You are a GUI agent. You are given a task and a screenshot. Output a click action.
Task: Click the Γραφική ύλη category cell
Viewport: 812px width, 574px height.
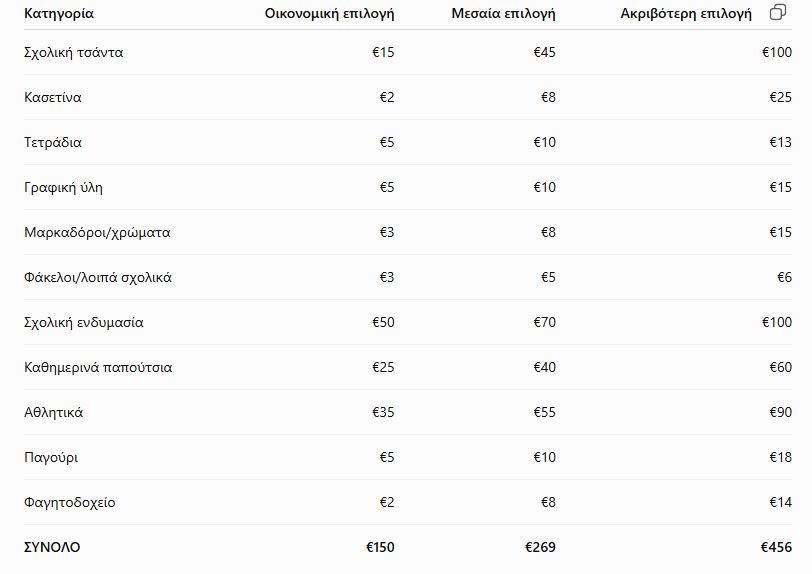point(63,188)
